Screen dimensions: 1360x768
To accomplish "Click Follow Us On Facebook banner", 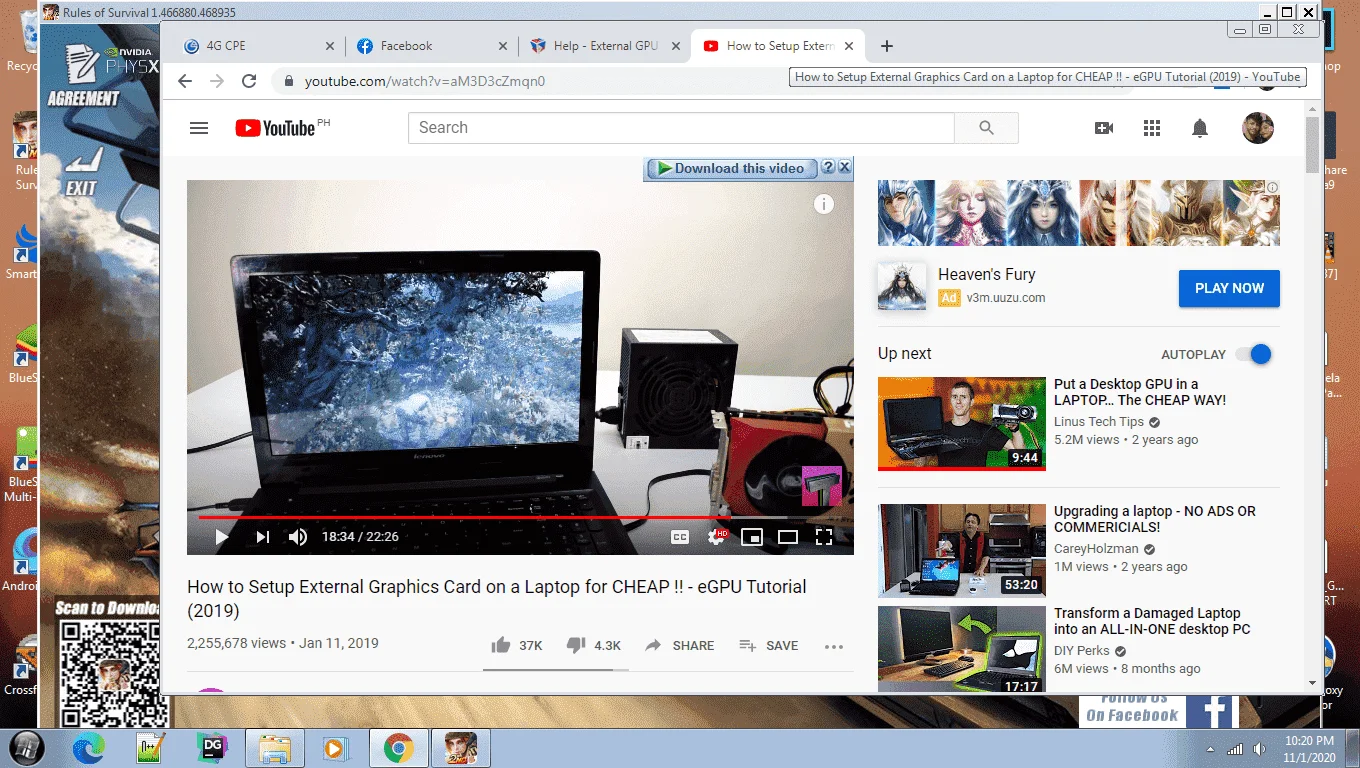I will 1160,709.
